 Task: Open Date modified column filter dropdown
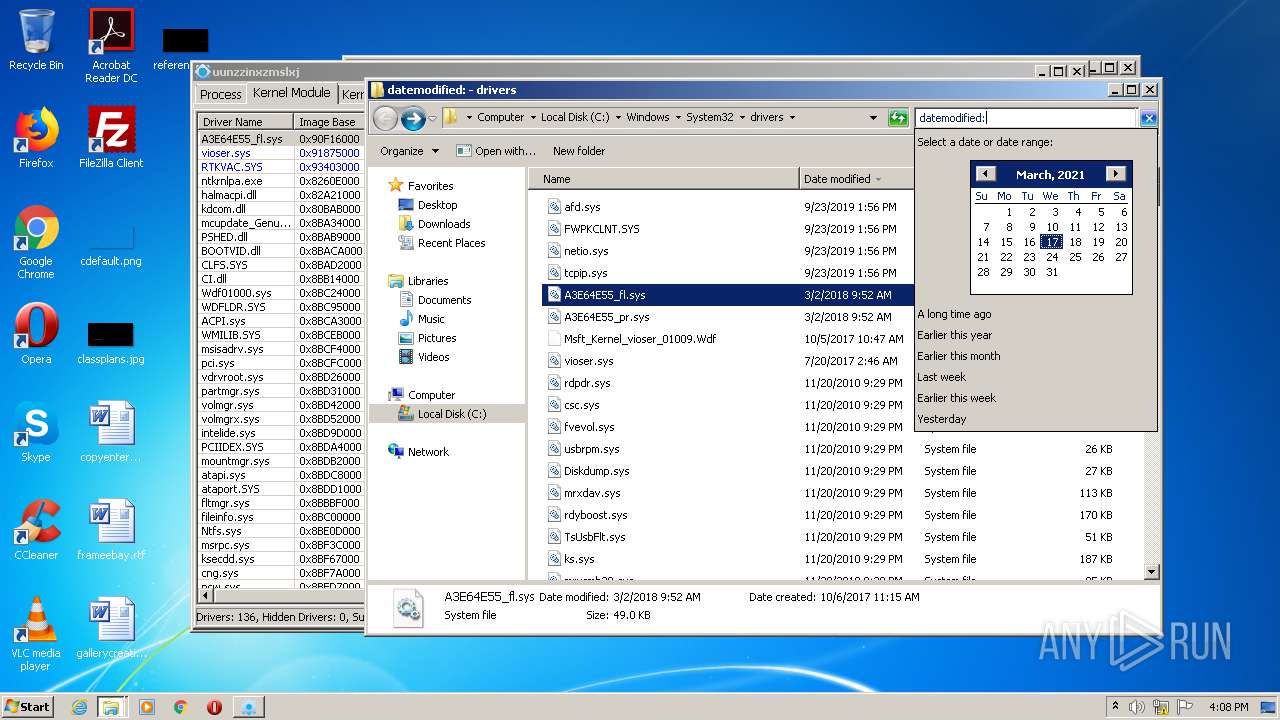[x=878, y=179]
